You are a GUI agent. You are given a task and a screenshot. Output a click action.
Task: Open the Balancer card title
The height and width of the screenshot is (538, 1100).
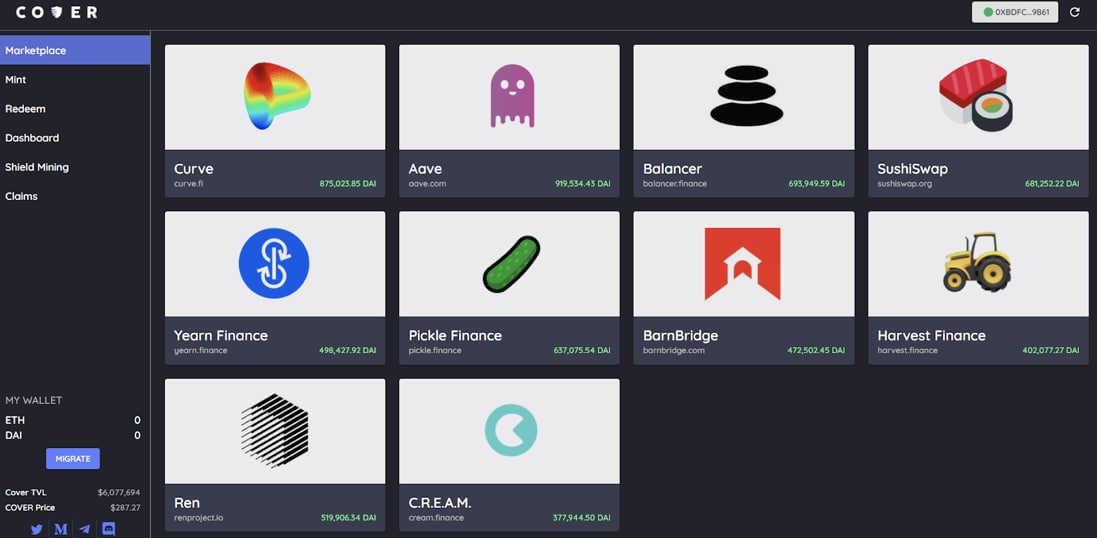tap(672, 169)
